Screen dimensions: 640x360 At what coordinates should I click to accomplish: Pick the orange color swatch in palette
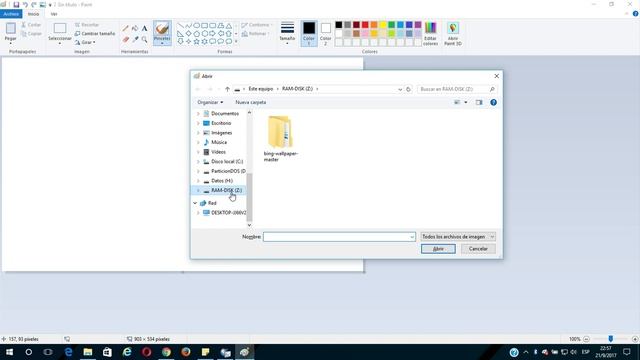tap(374, 25)
